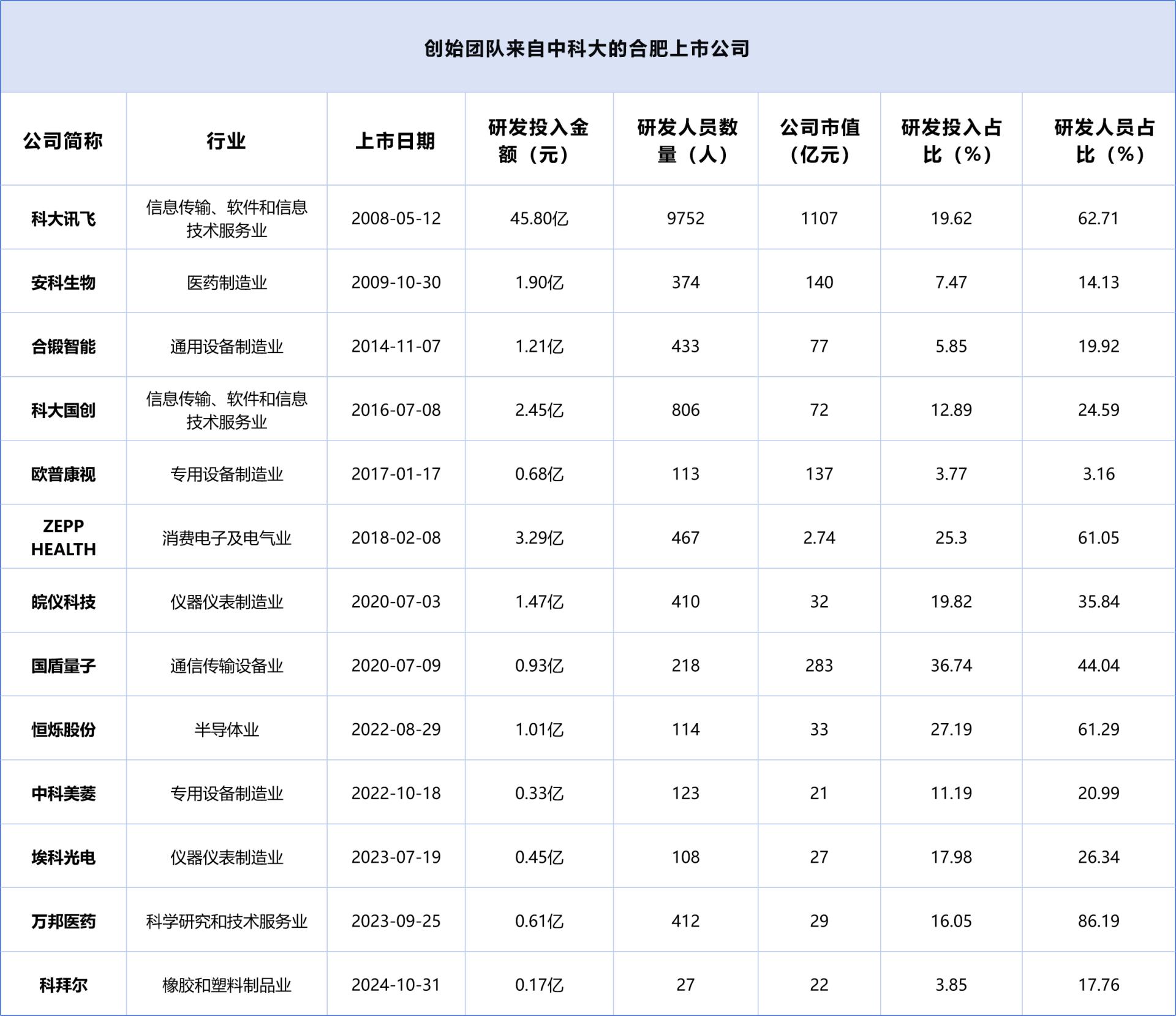This screenshot has width=1176, height=1016.
Task: Click the 9752 R&D staff count
Action: click(x=685, y=219)
